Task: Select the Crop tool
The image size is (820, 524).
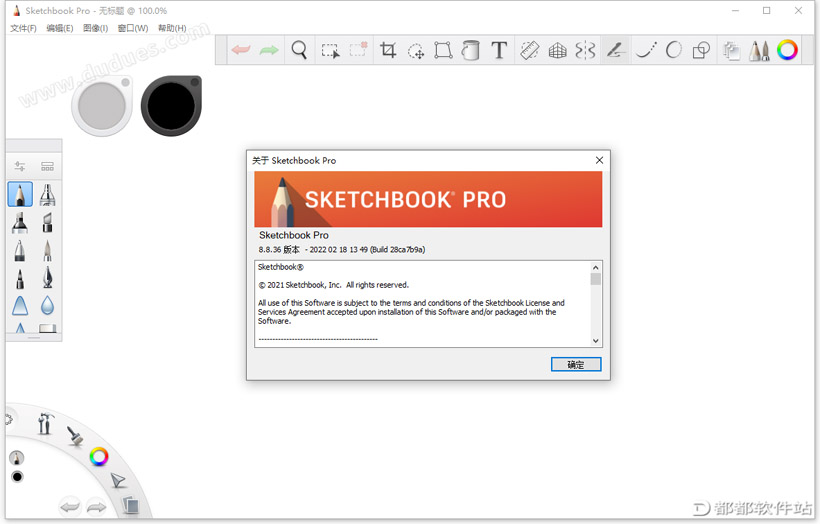Action: [x=388, y=50]
